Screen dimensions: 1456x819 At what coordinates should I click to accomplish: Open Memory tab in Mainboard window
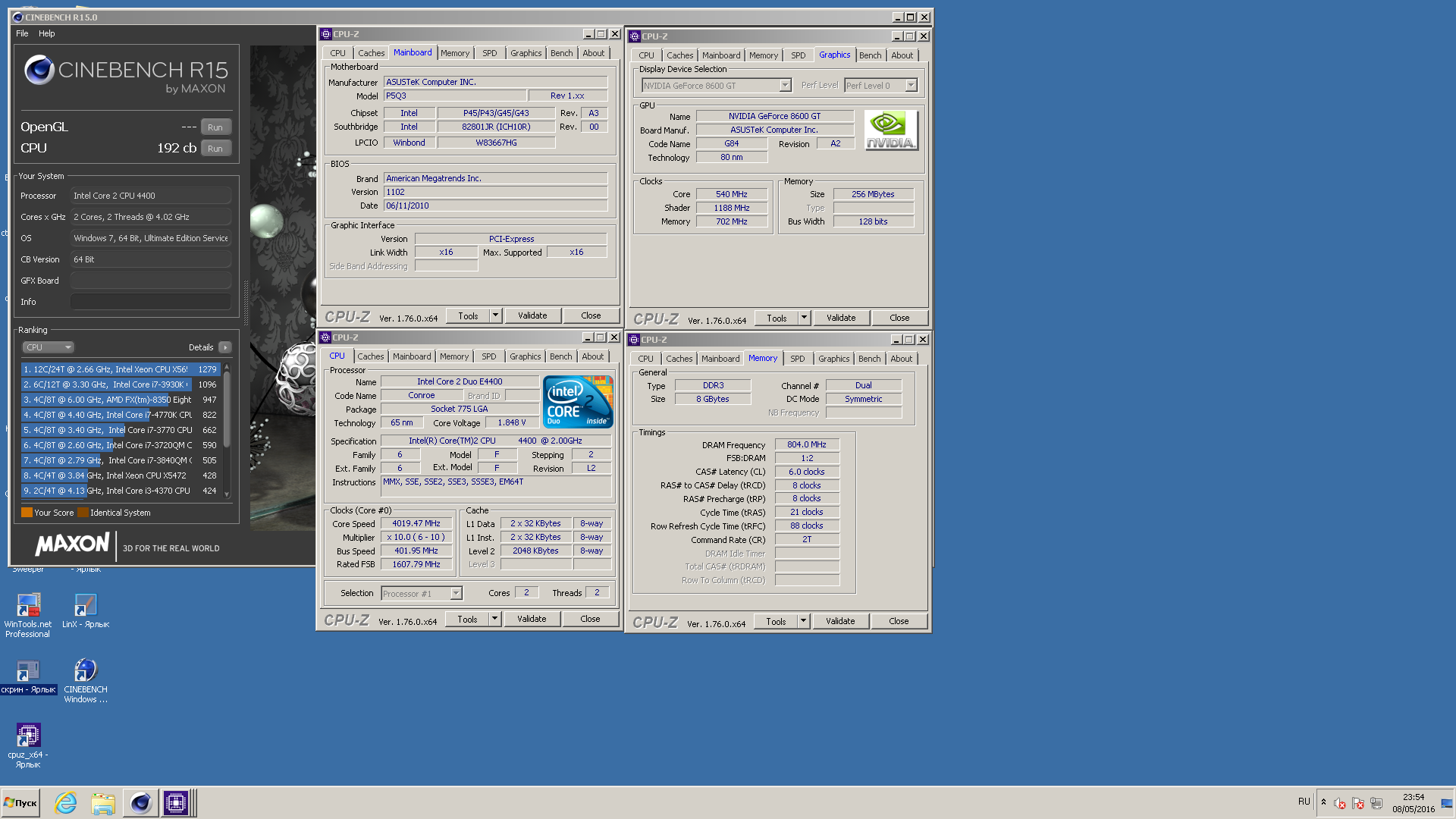[x=455, y=53]
